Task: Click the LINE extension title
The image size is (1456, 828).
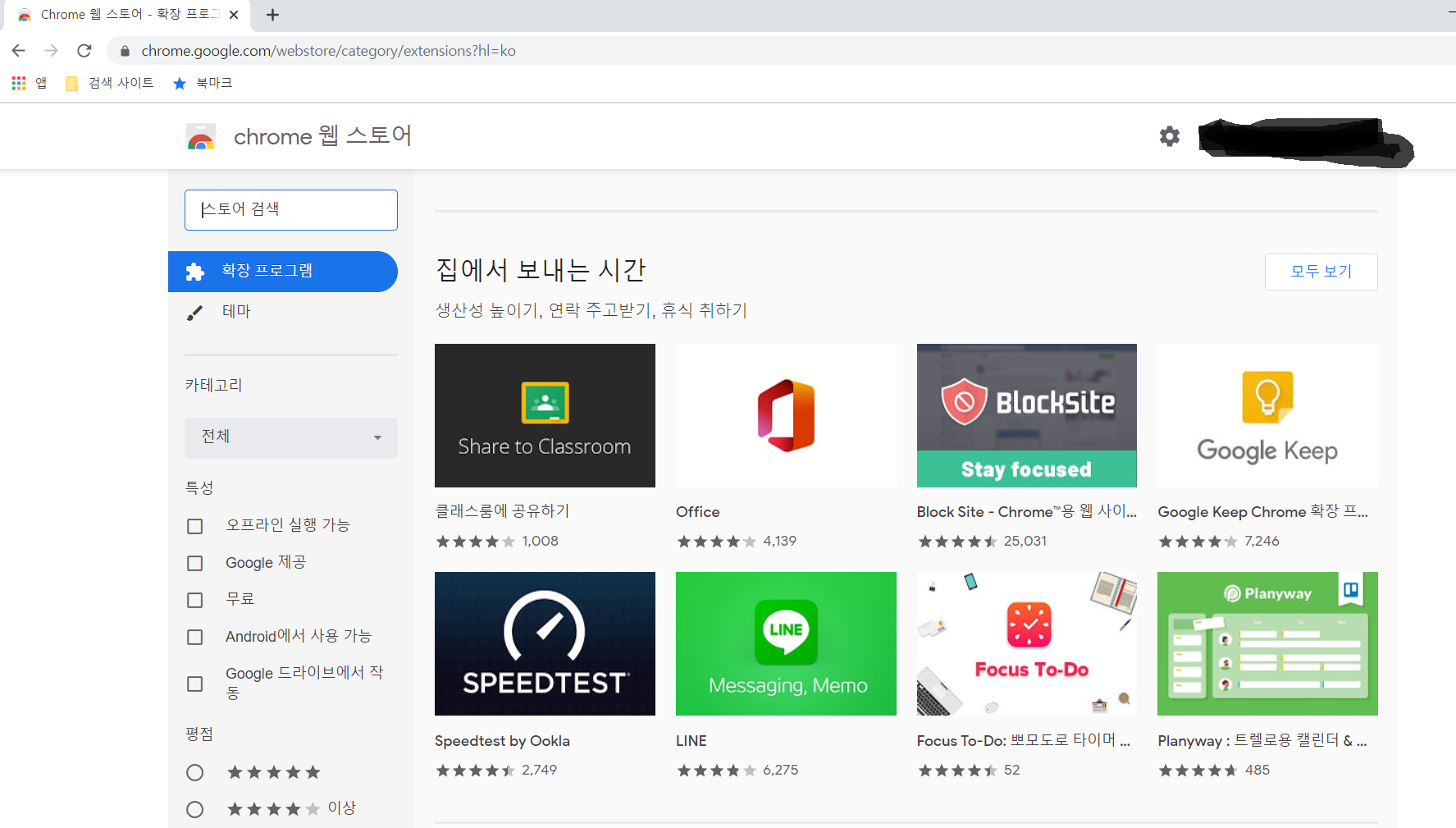Action: (x=691, y=741)
